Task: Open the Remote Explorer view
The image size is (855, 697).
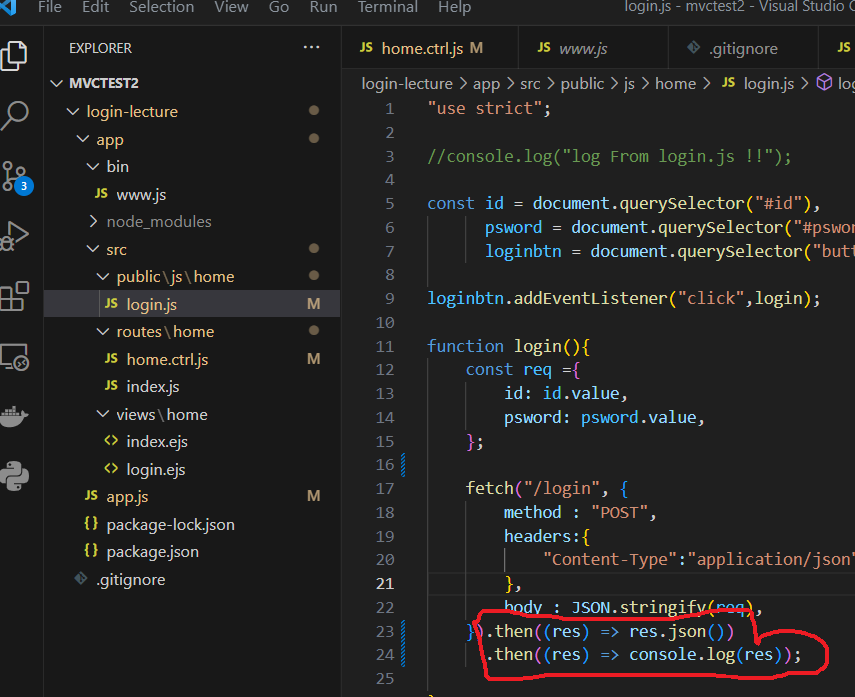Action: coord(15,357)
